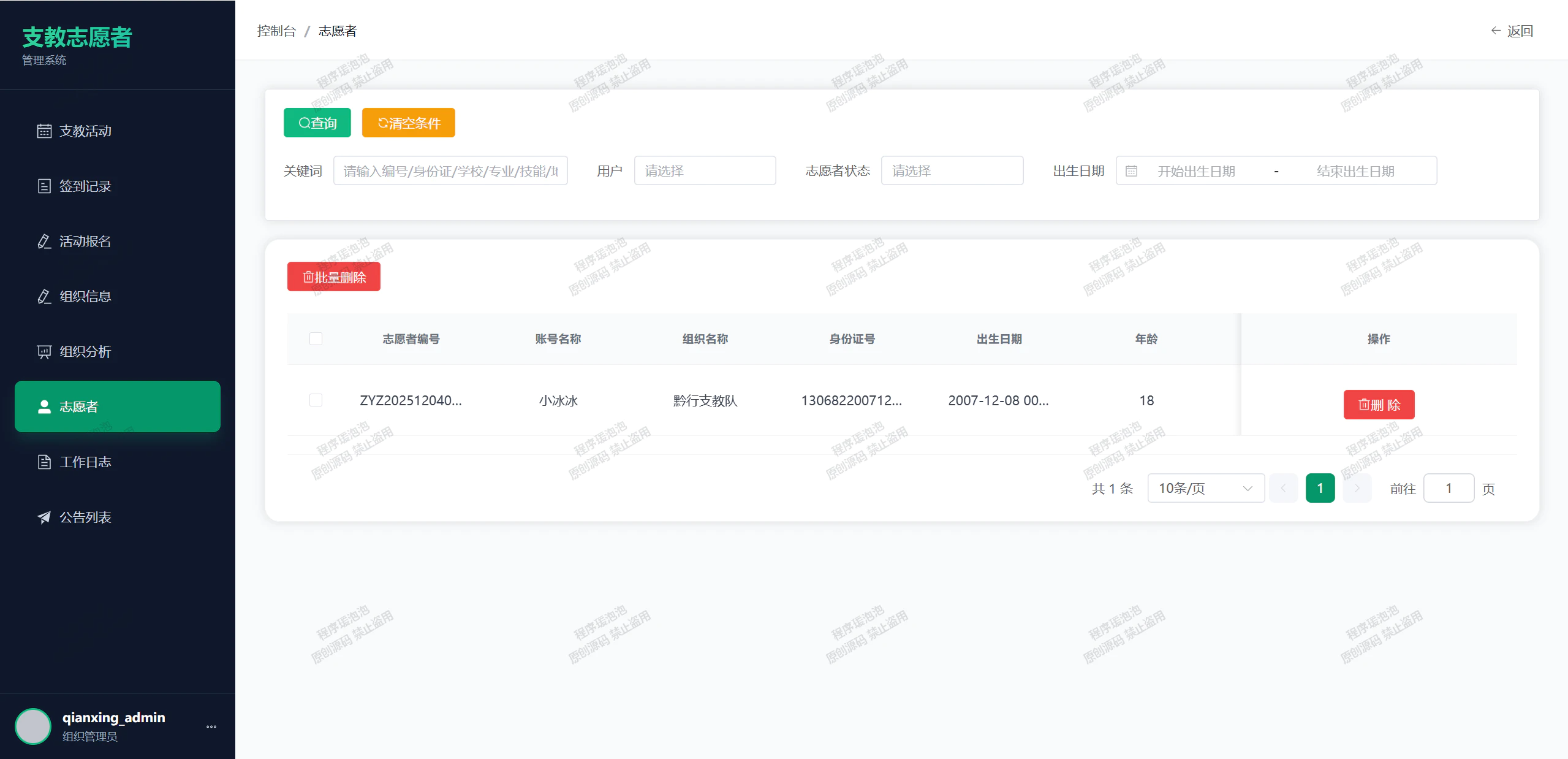Click the pencil icon beside 活动报名
The image size is (1568, 759).
click(44, 242)
